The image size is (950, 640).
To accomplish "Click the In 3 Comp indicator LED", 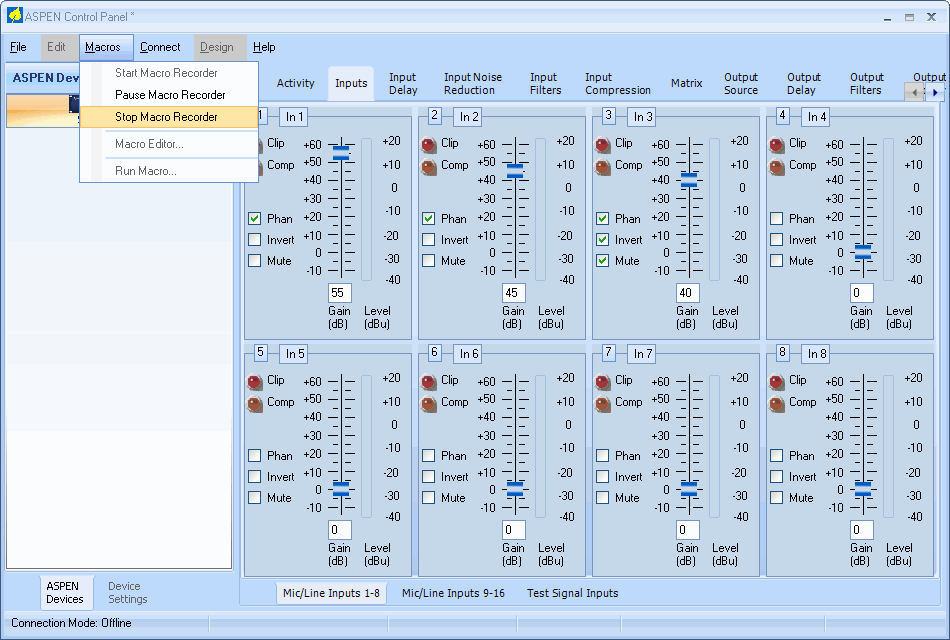I will click(x=603, y=167).
